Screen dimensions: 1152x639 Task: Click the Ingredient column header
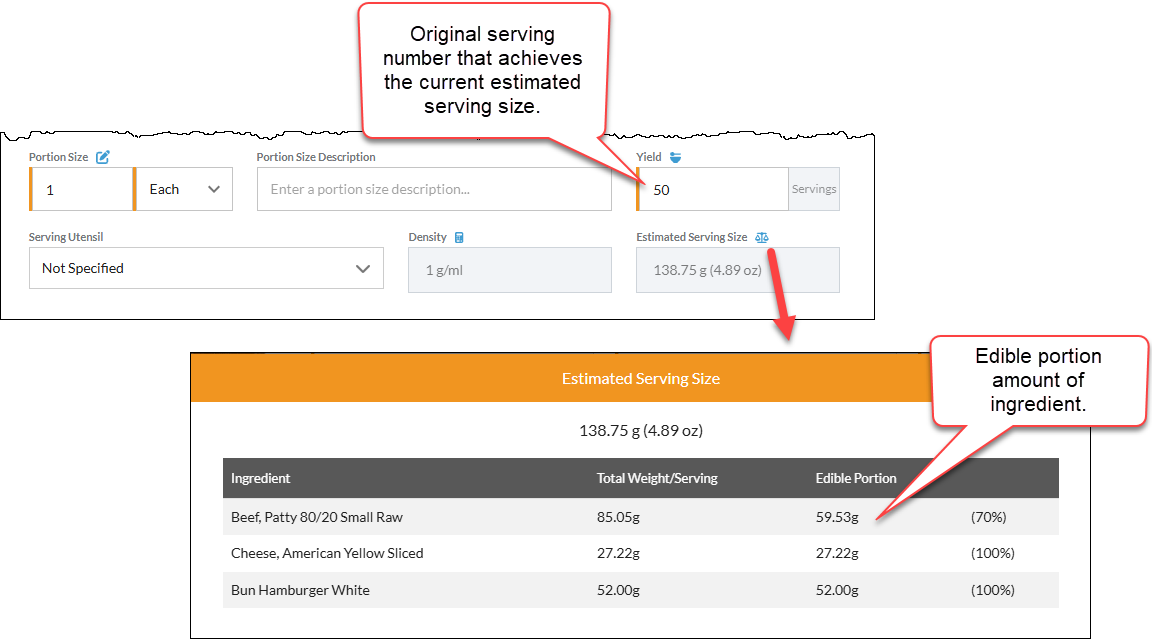click(x=261, y=478)
